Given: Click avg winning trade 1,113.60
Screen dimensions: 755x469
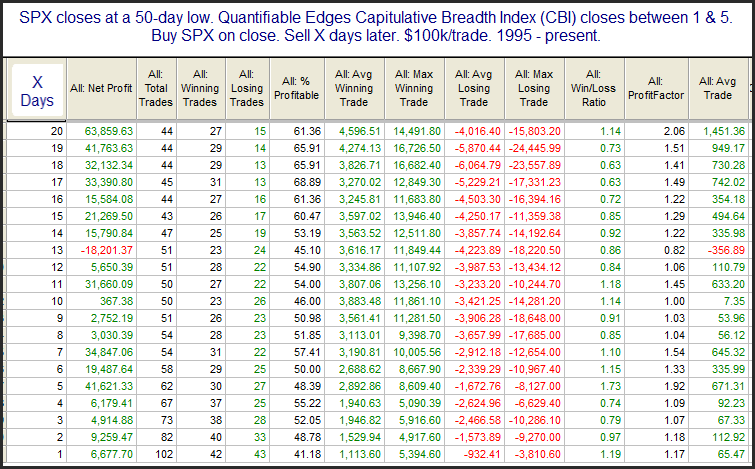Looking at the screenshot, I should (360, 454).
